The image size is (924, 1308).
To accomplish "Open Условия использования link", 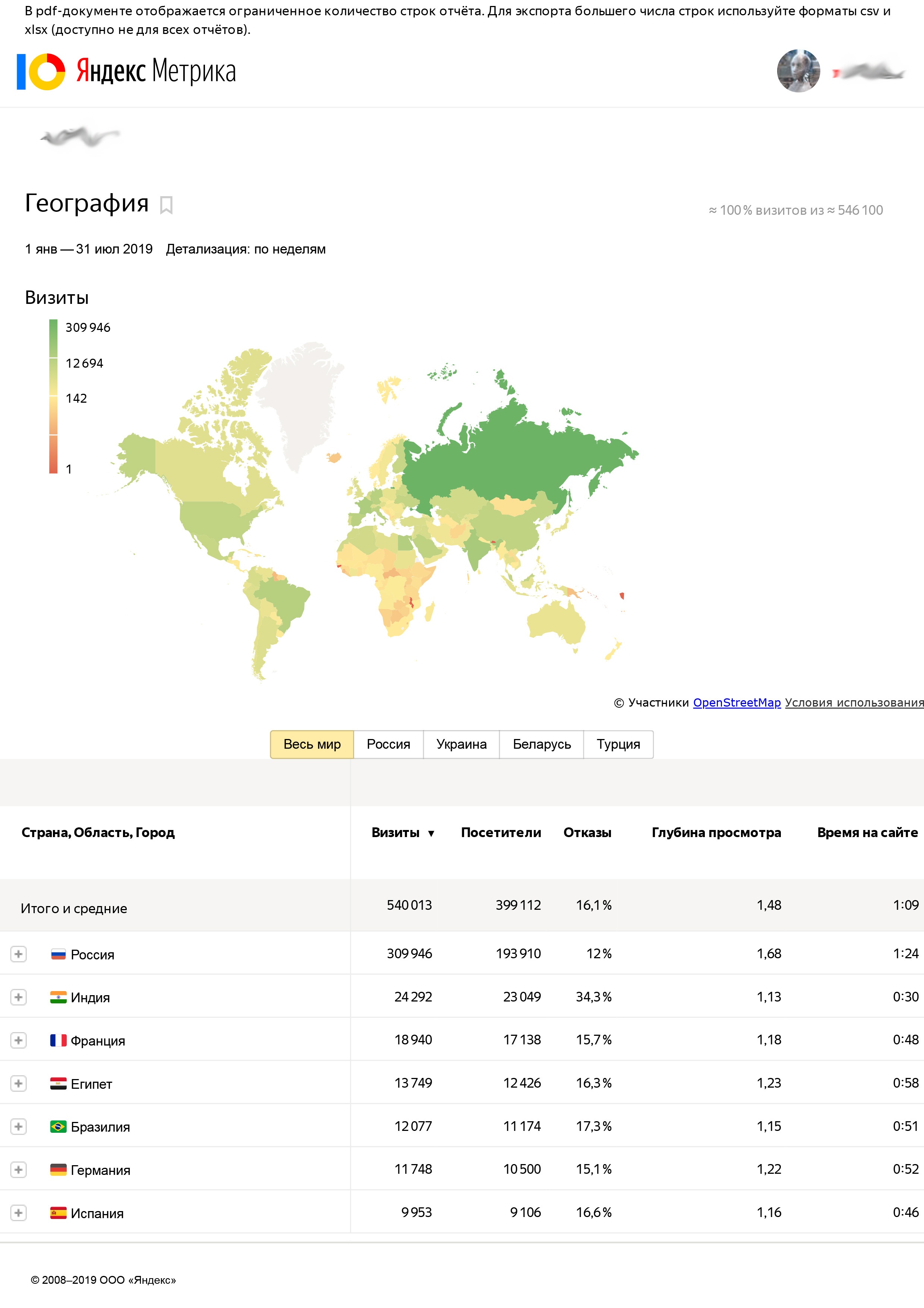I will click(854, 702).
